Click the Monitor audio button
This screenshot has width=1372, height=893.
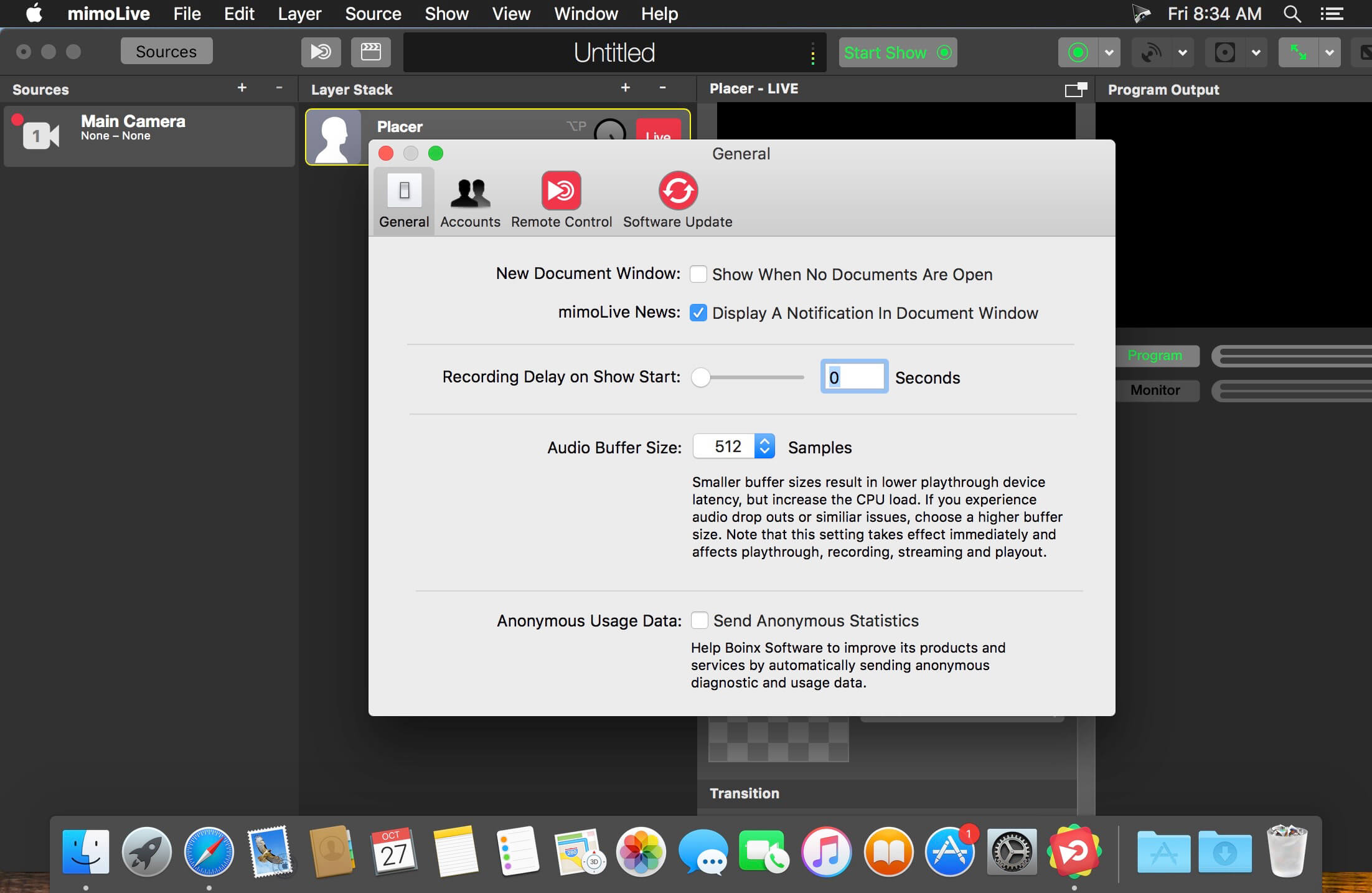pos(1155,390)
